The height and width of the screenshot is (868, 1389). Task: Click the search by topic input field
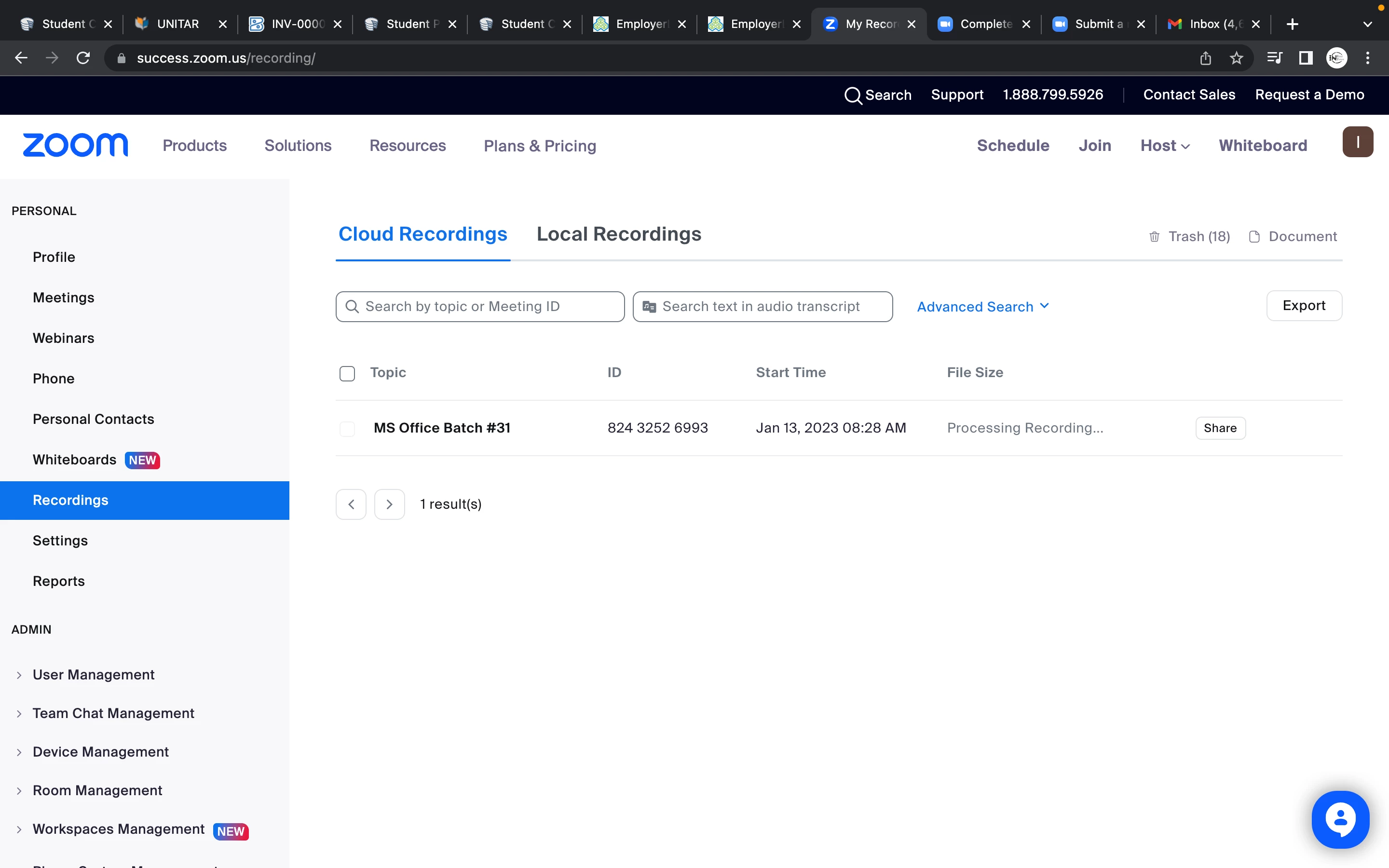(x=480, y=307)
